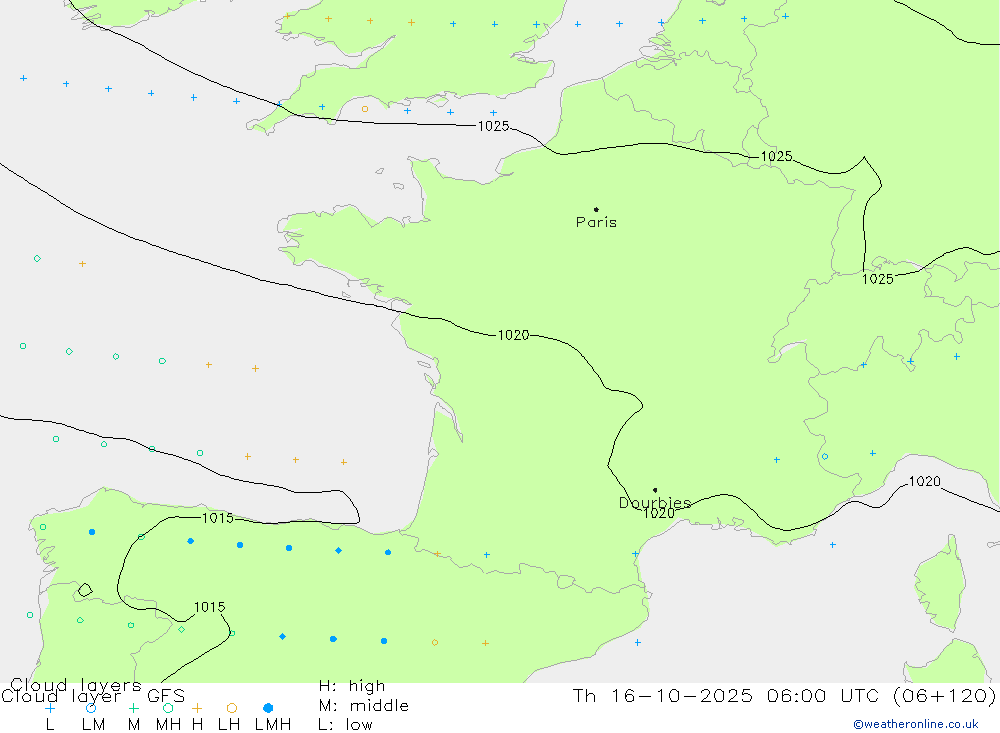Click the 'H: high' legend text
This screenshot has height=733, width=1000.
[x=352, y=686]
